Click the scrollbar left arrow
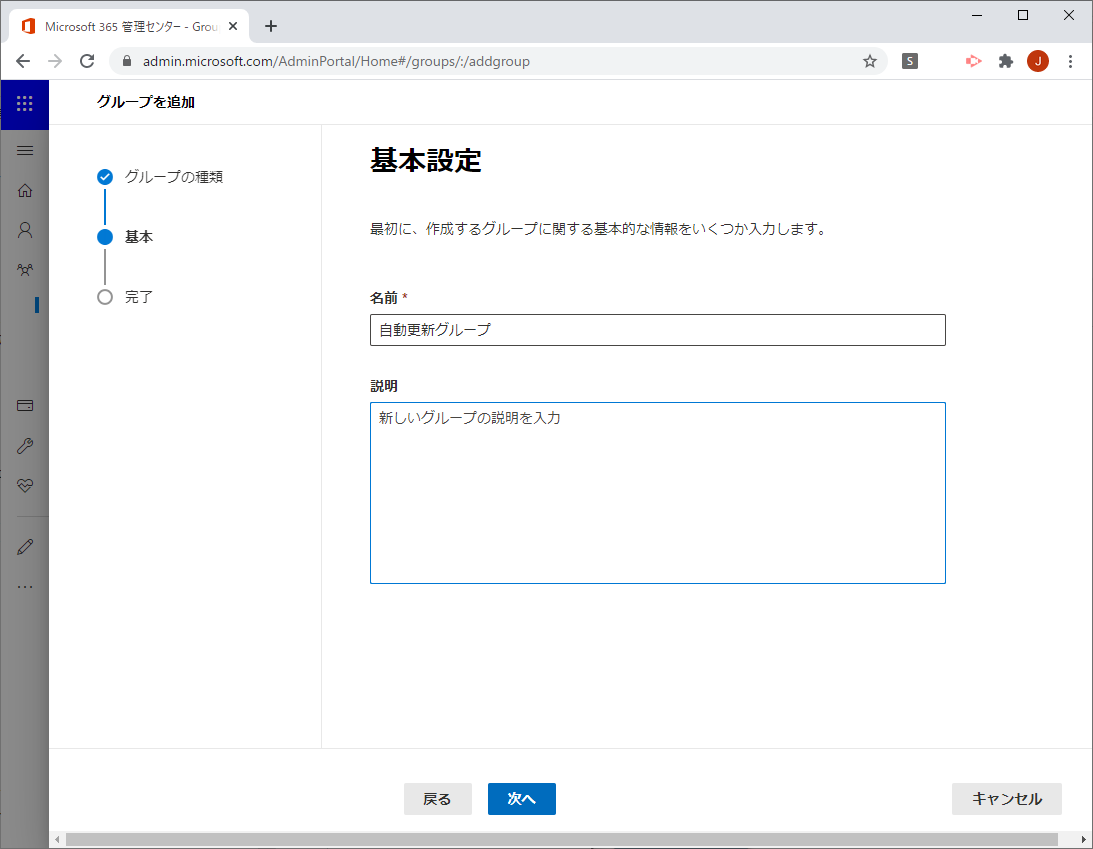The width and height of the screenshot is (1093, 849). click(x=57, y=839)
